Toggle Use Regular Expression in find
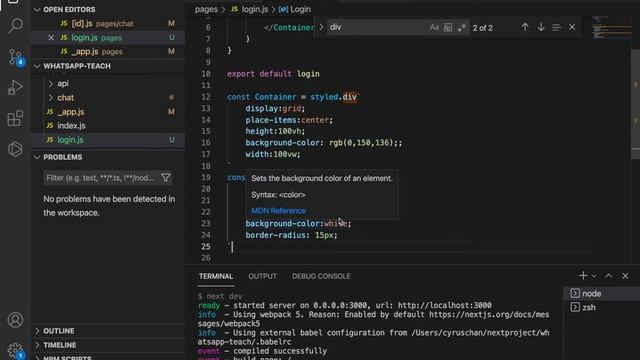The height and width of the screenshot is (360, 640). click(x=462, y=27)
